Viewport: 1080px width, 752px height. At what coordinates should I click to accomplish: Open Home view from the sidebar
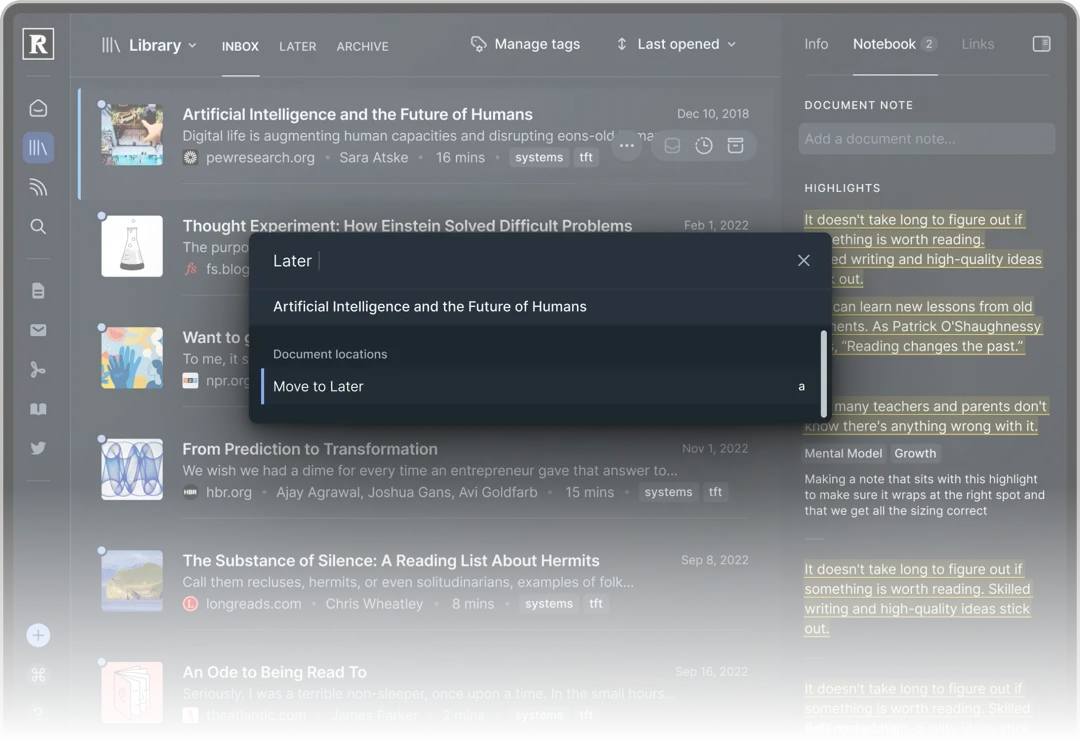pyautogui.click(x=37, y=107)
